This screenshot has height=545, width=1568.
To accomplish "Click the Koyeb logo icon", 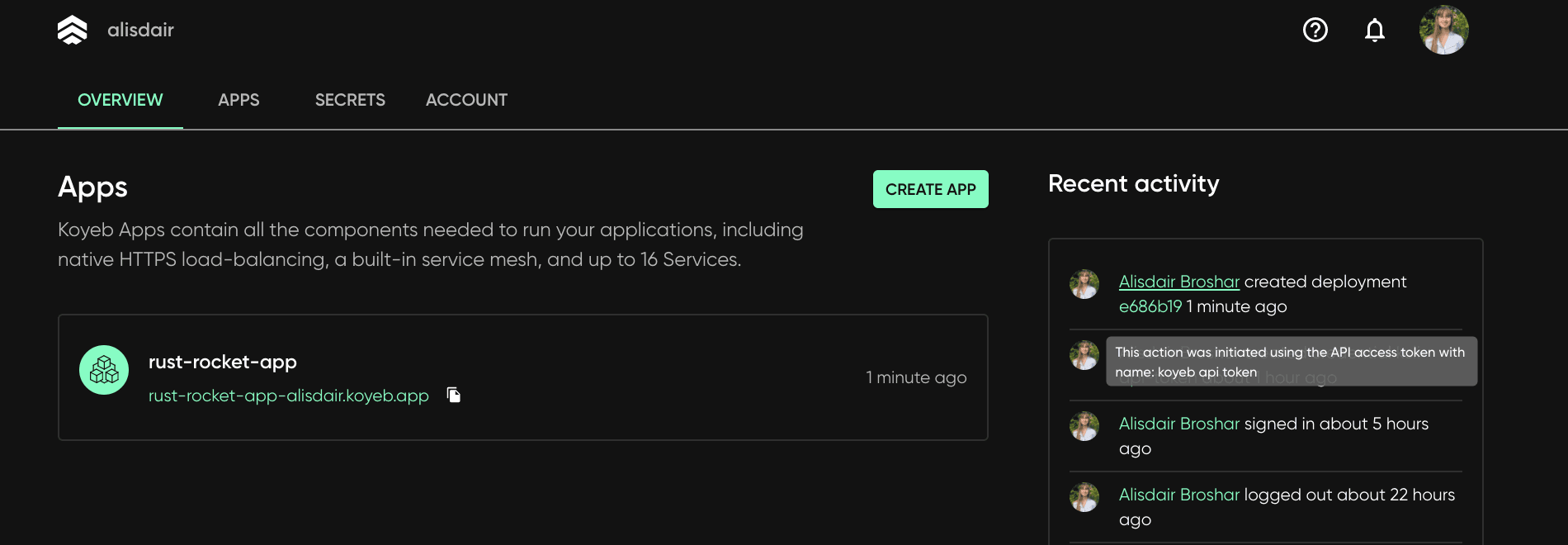I will coord(73,31).
